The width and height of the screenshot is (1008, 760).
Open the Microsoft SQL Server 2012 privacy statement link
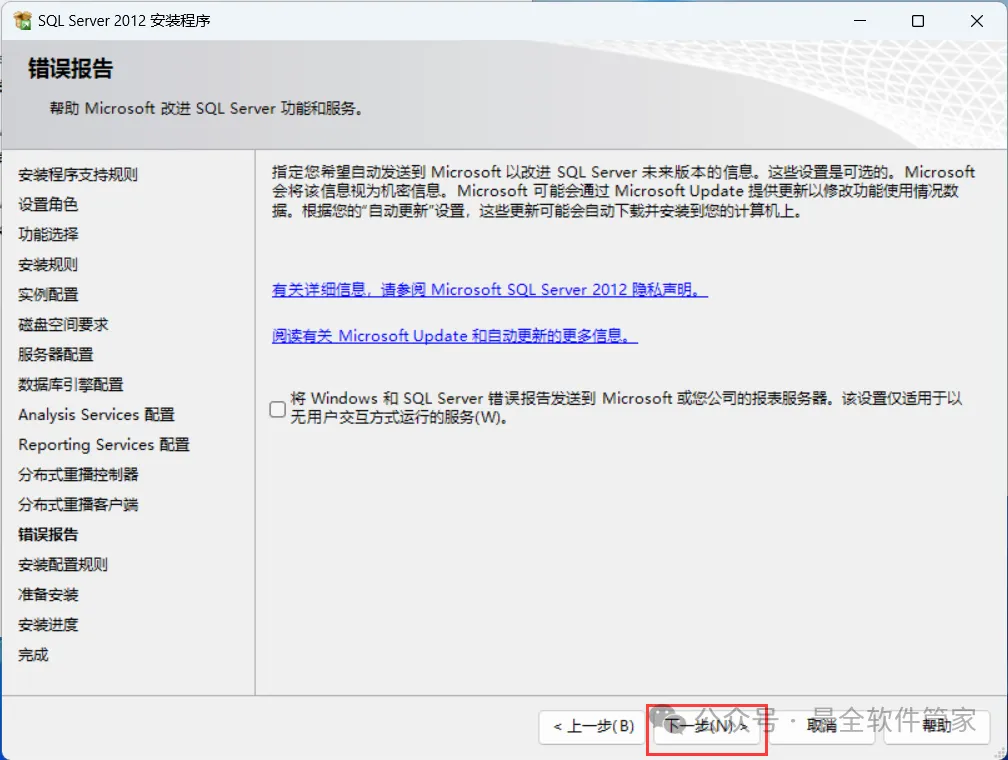tap(490, 290)
